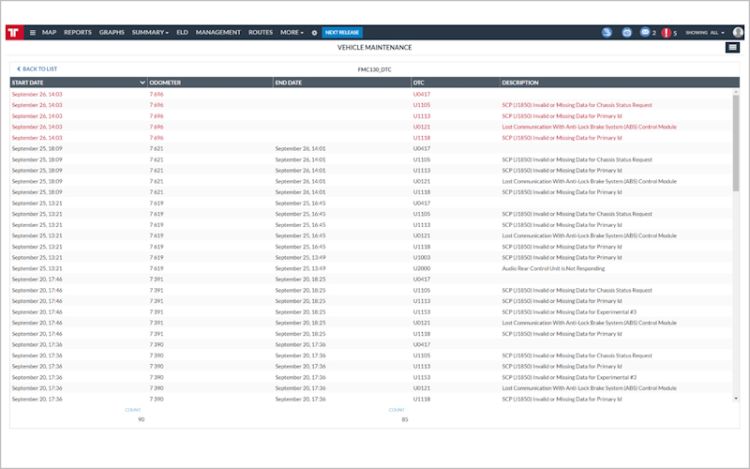The height and width of the screenshot is (469, 750).
Task: Expand the Summary dropdown menu
Action: (x=150, y=32)
